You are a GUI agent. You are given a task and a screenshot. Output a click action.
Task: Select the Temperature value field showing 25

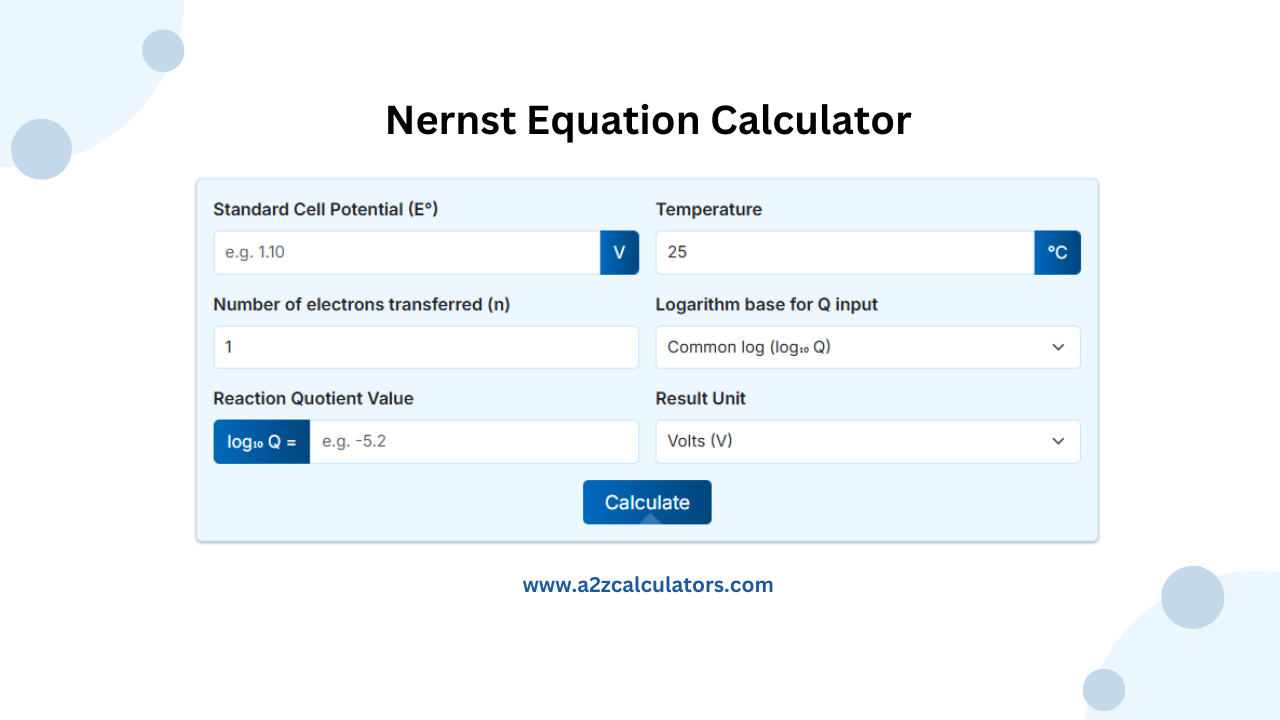point(843,252)
